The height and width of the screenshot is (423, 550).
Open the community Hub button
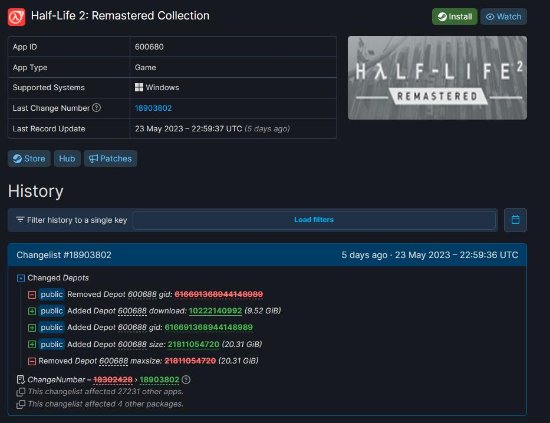click(x=67, y=159)
